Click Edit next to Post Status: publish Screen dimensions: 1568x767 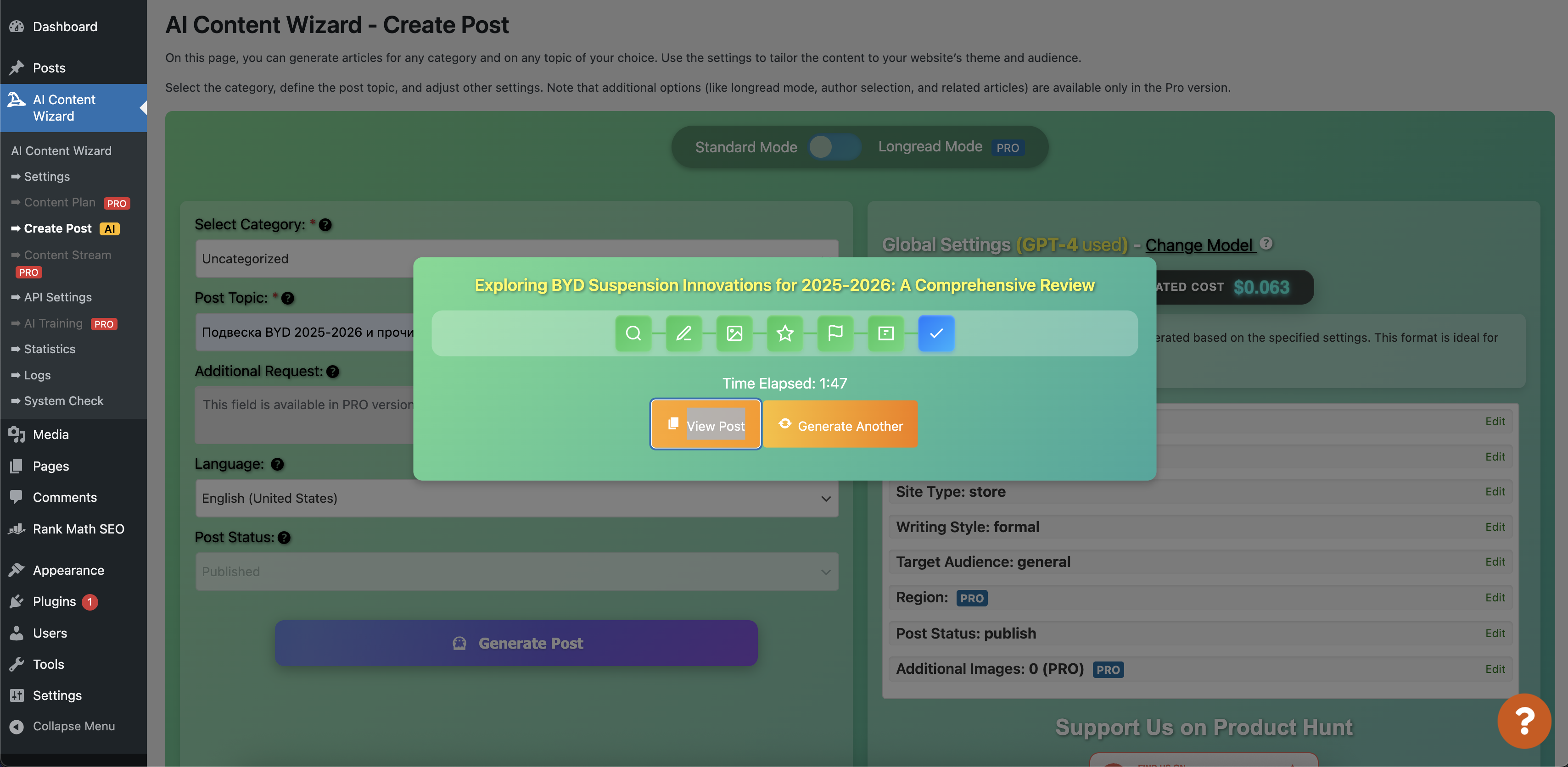(x=1495, y=633)
